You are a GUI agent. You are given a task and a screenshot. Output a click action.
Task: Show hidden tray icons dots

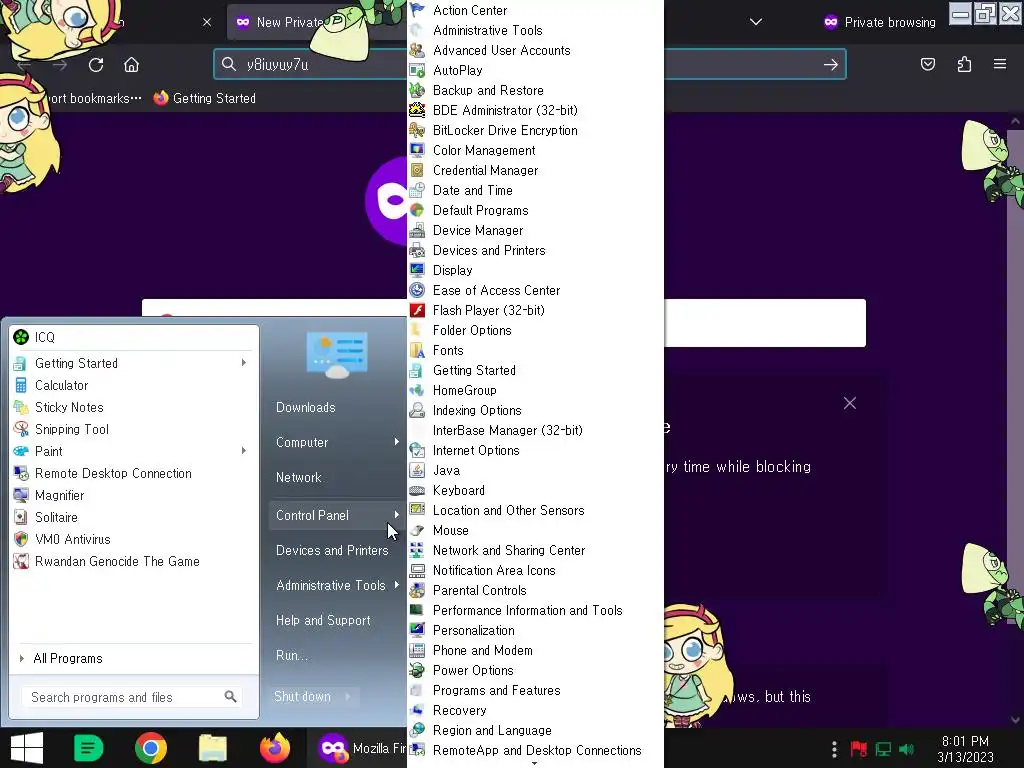[834, 749]
